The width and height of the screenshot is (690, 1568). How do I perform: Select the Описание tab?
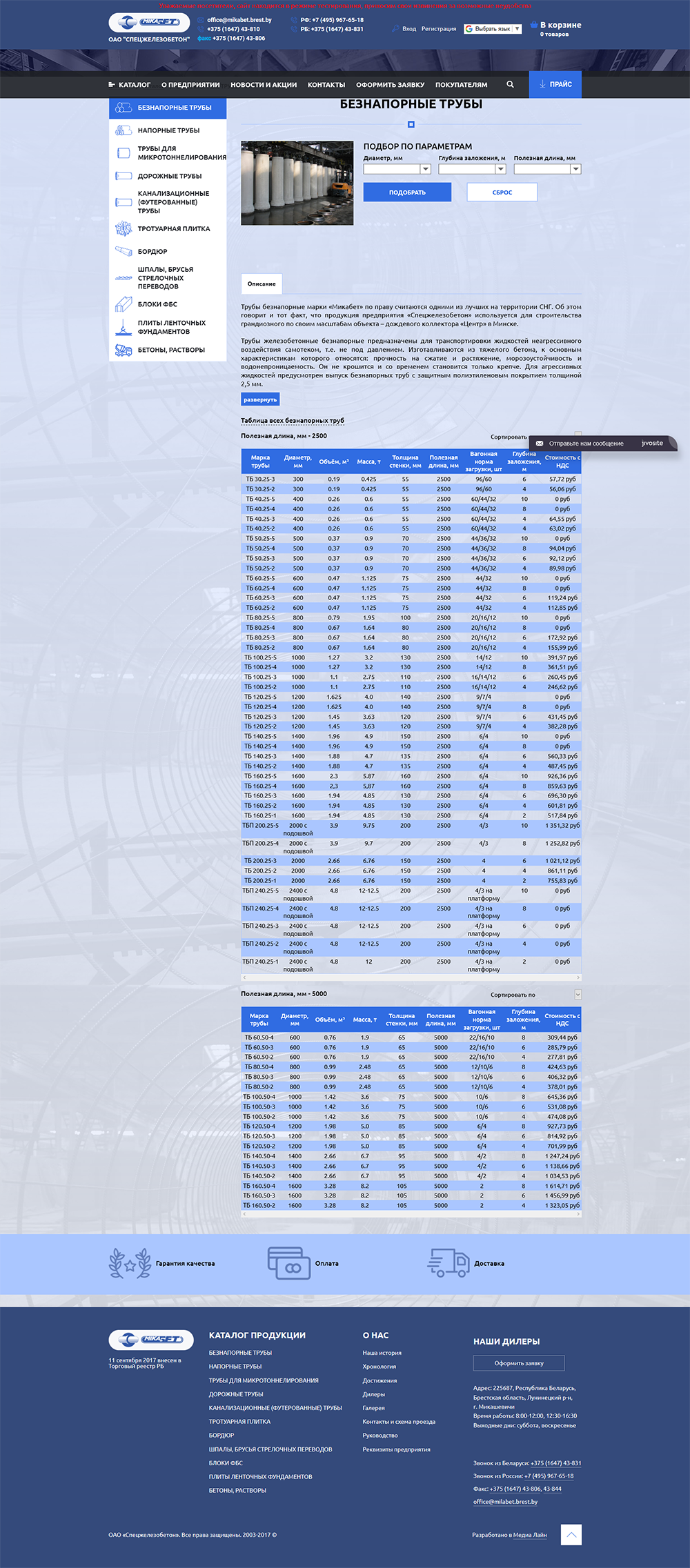point(262,284)
